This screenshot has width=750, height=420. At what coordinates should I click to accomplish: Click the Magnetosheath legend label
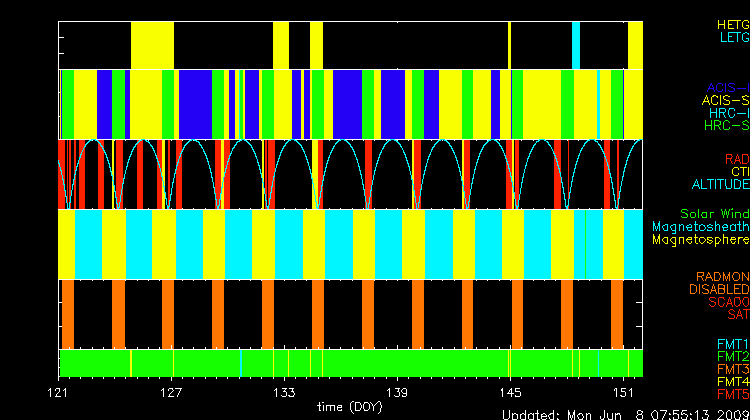[700, 227]
